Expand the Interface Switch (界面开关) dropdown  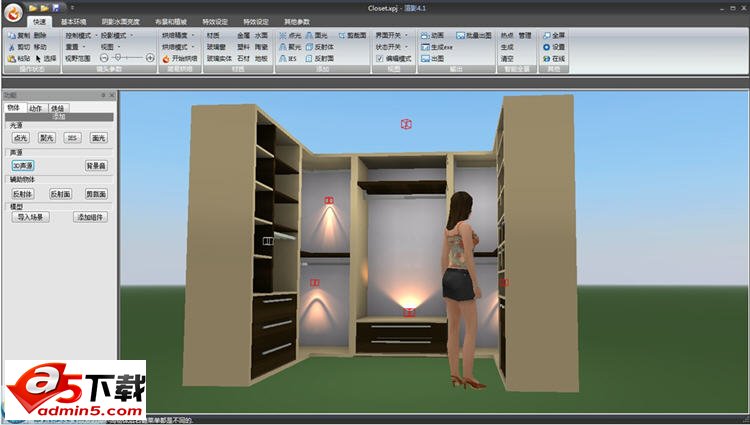(x=394, y=35)
